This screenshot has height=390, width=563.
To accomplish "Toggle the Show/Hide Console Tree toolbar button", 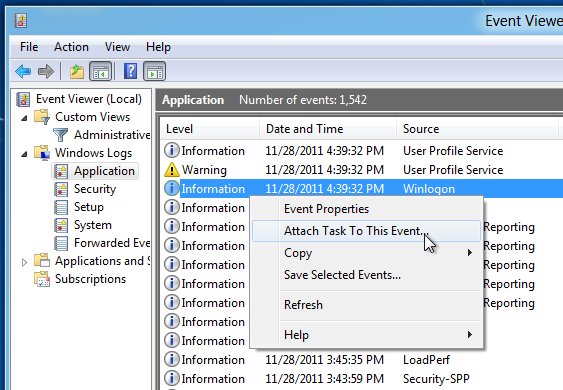I will point(101,71).
